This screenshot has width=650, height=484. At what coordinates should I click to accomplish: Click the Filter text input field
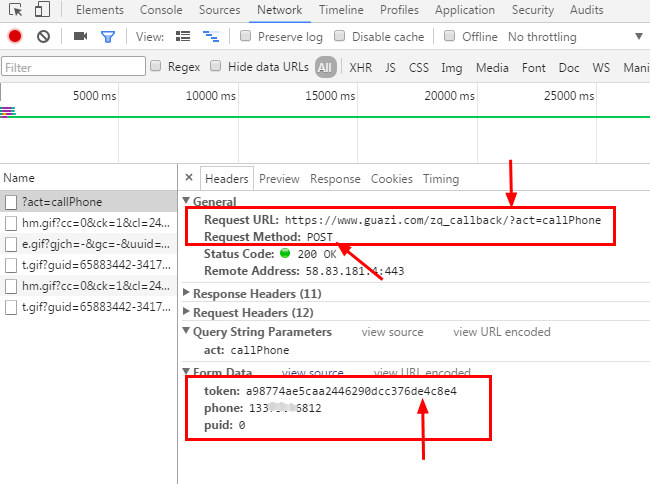click(x=70, y=68)
